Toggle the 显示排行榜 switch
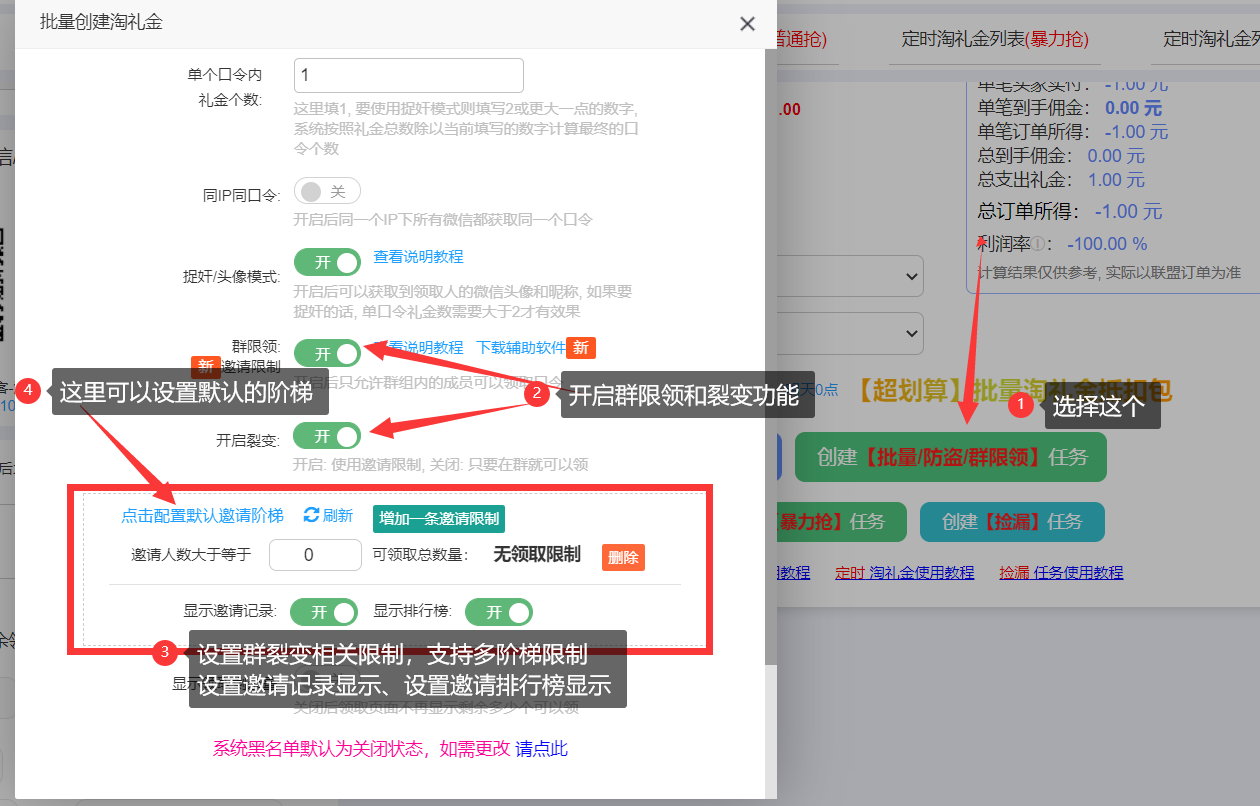1260x806 pixels. (499, 612)
